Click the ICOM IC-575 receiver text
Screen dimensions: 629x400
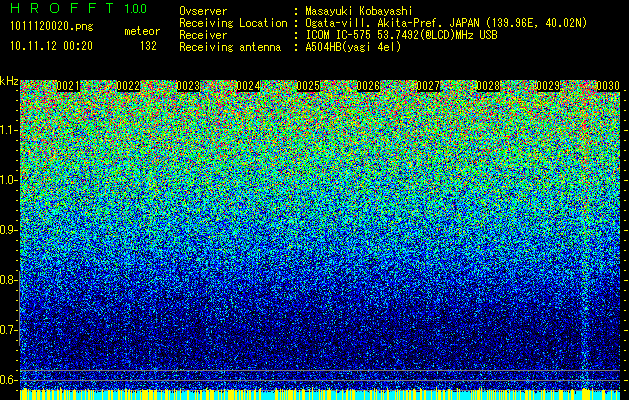click(401, 35)
